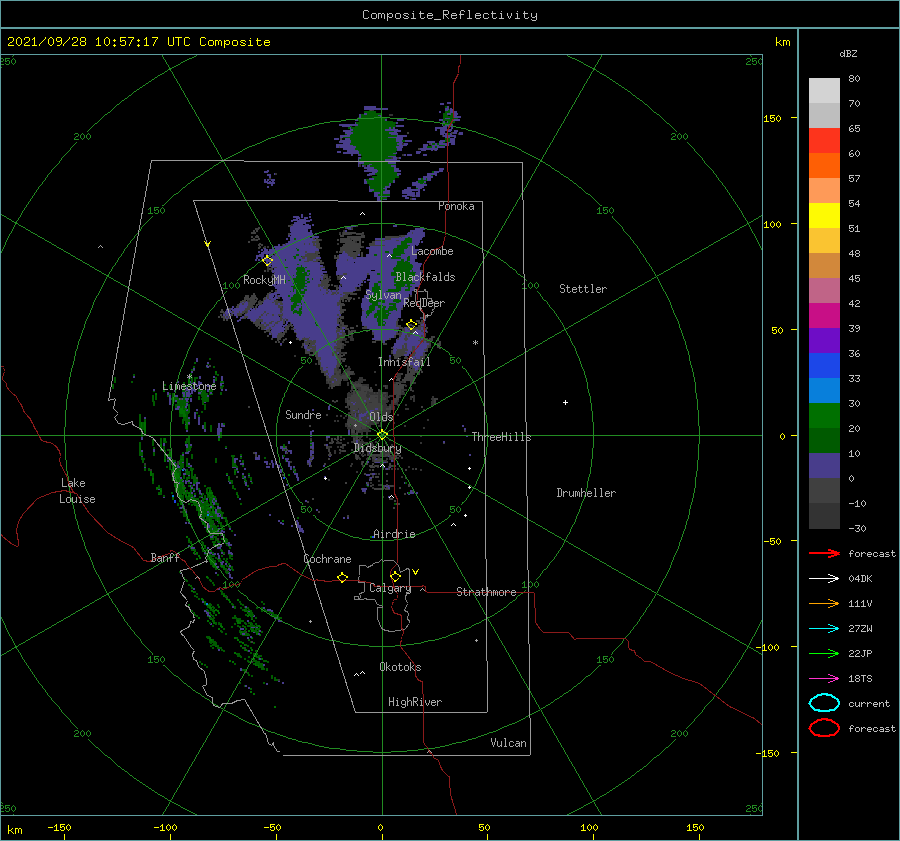900x841 pixels.
Task: Click the red forecast arrow legend icon
Action: click(824, 553)
